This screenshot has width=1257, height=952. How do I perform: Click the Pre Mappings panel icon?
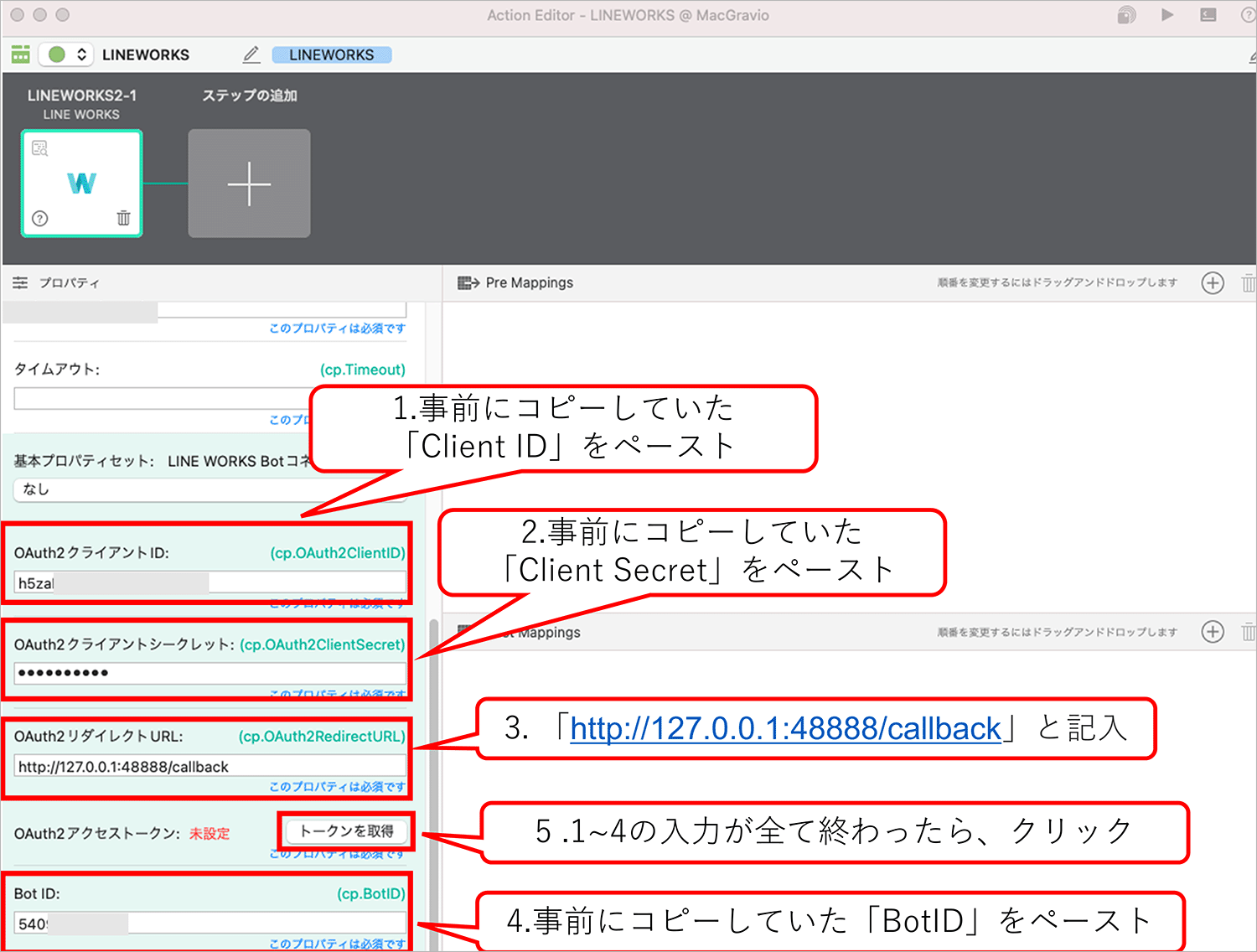point(468,283)
